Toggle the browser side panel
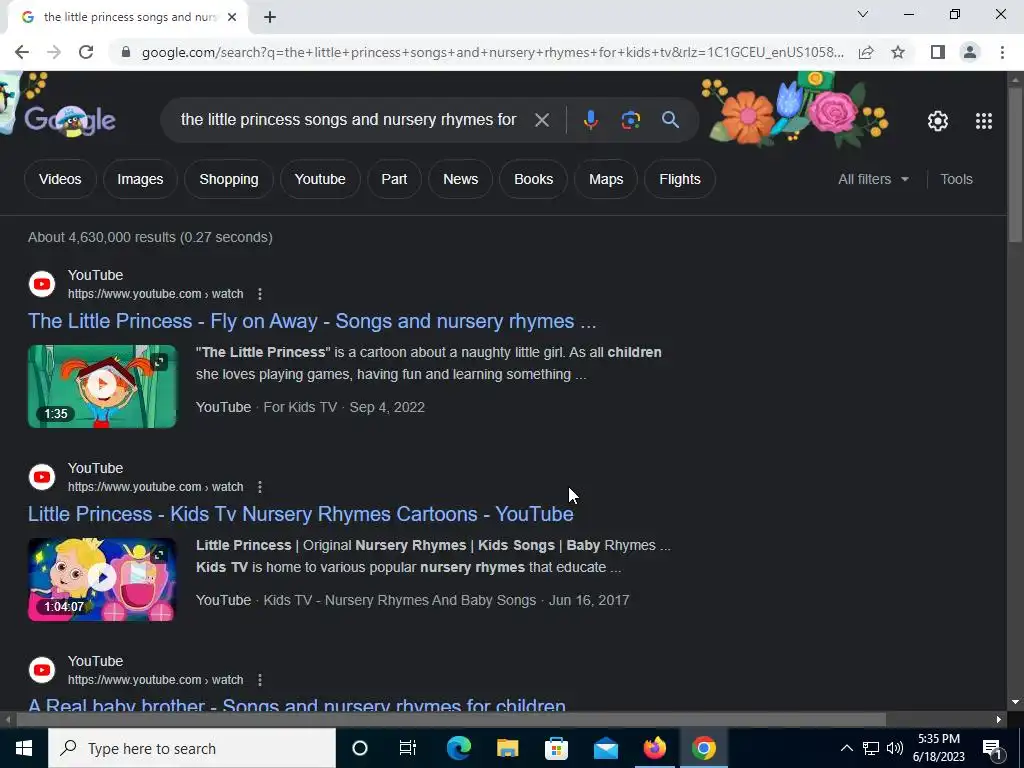 [937, 52]
